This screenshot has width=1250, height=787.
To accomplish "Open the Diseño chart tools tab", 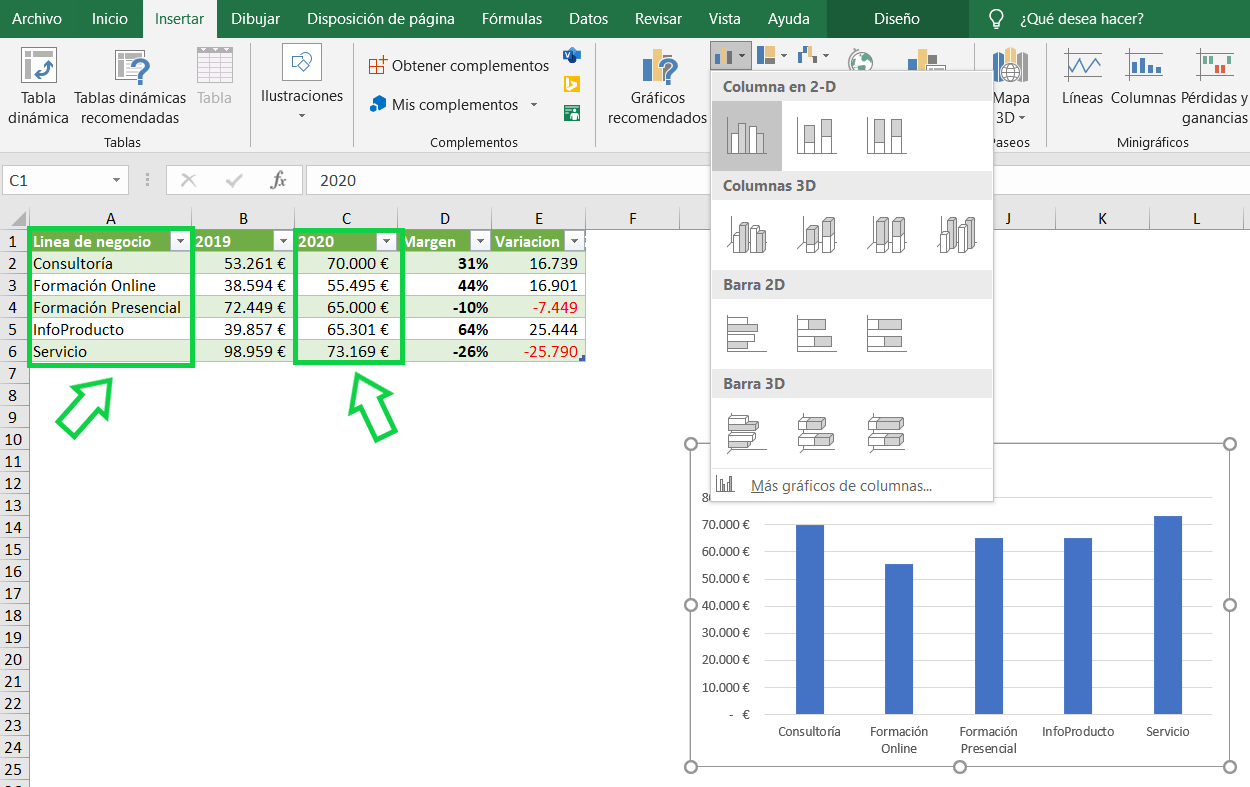I will (897, 19).
